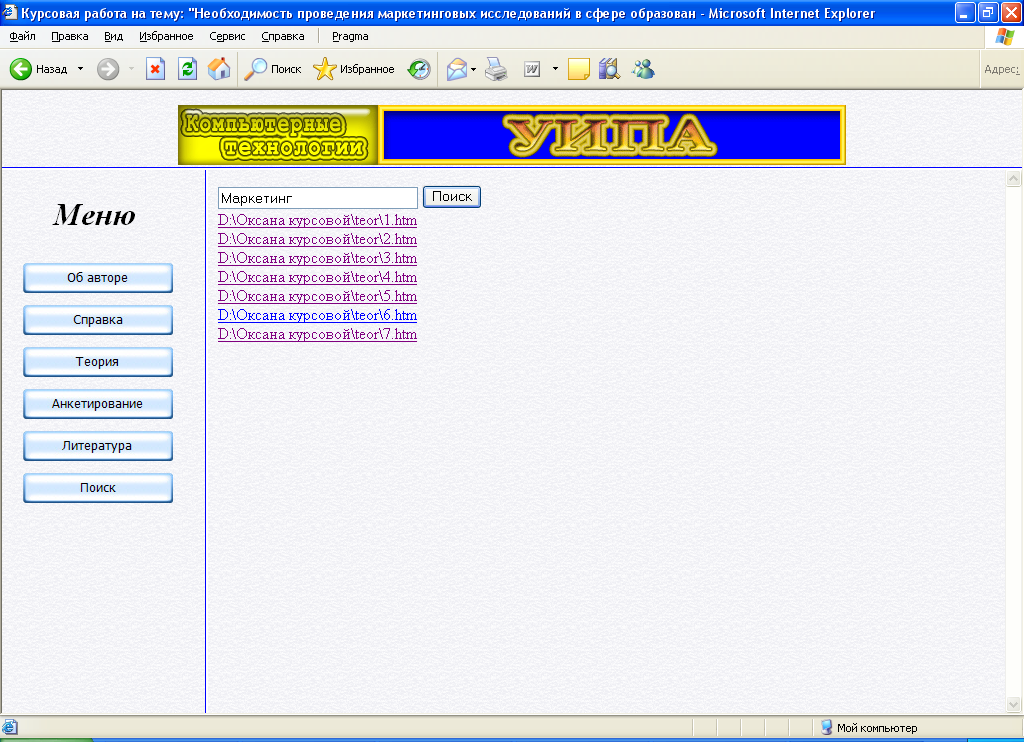Click the Анкетирование sidebar menu button

[x=98, y=404]
